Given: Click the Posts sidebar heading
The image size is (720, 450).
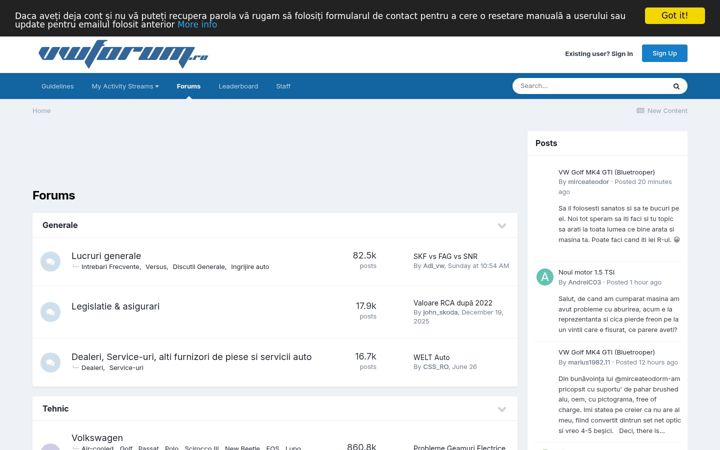Looking at the screenshot, I should point(546,143).
